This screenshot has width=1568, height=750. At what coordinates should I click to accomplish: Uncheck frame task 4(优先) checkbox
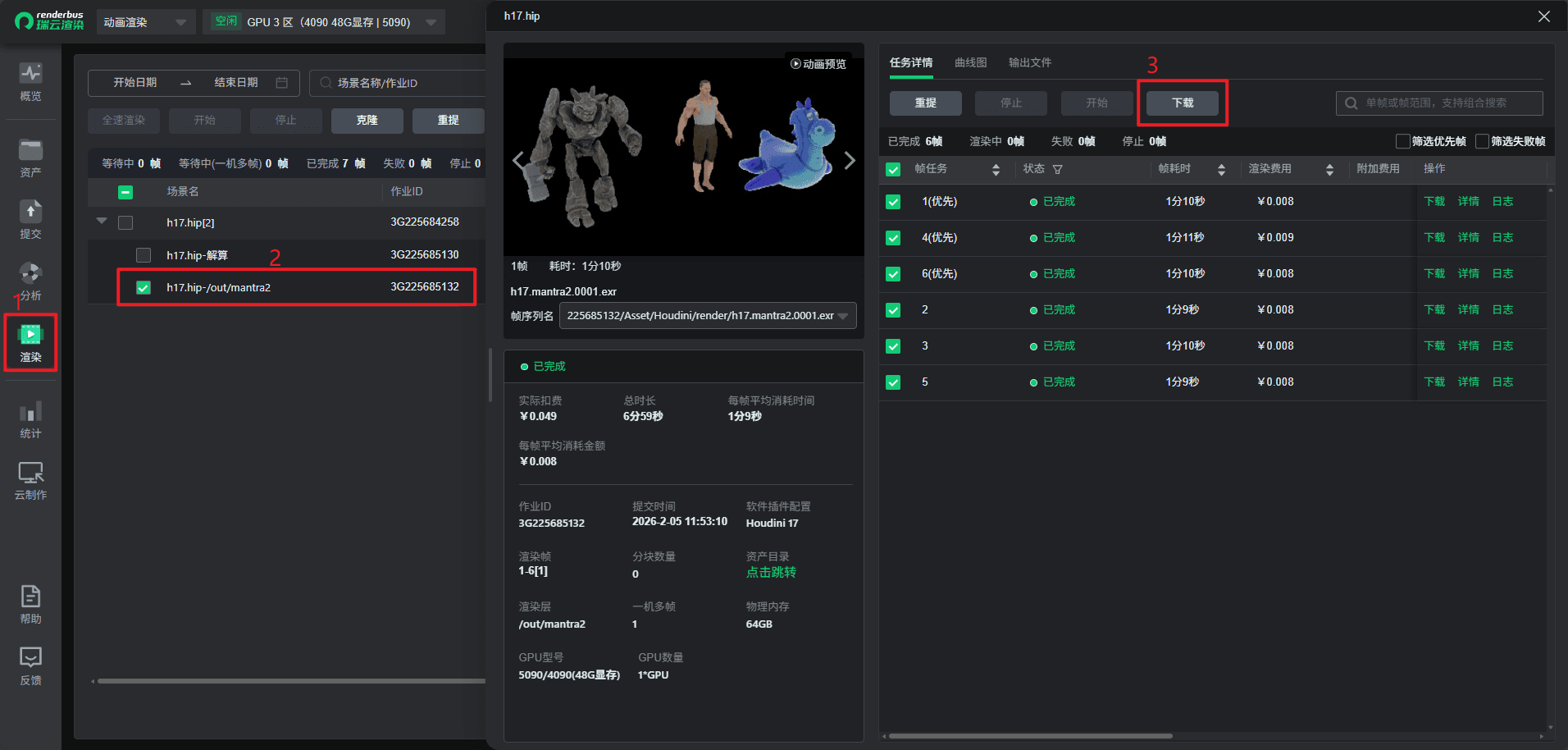tap(893, 238)
